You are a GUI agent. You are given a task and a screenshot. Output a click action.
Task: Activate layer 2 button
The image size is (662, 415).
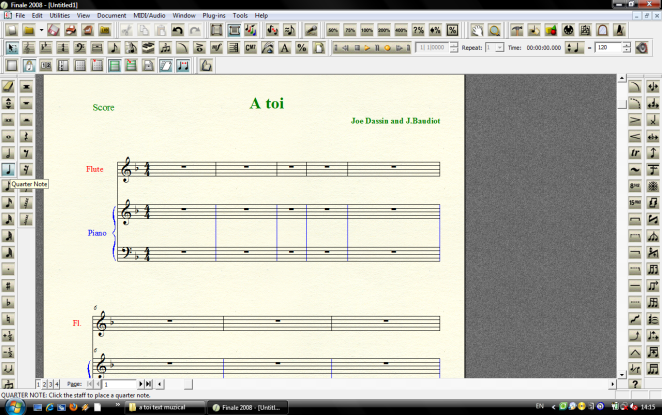pyautogui.click(x=44, y=384)
